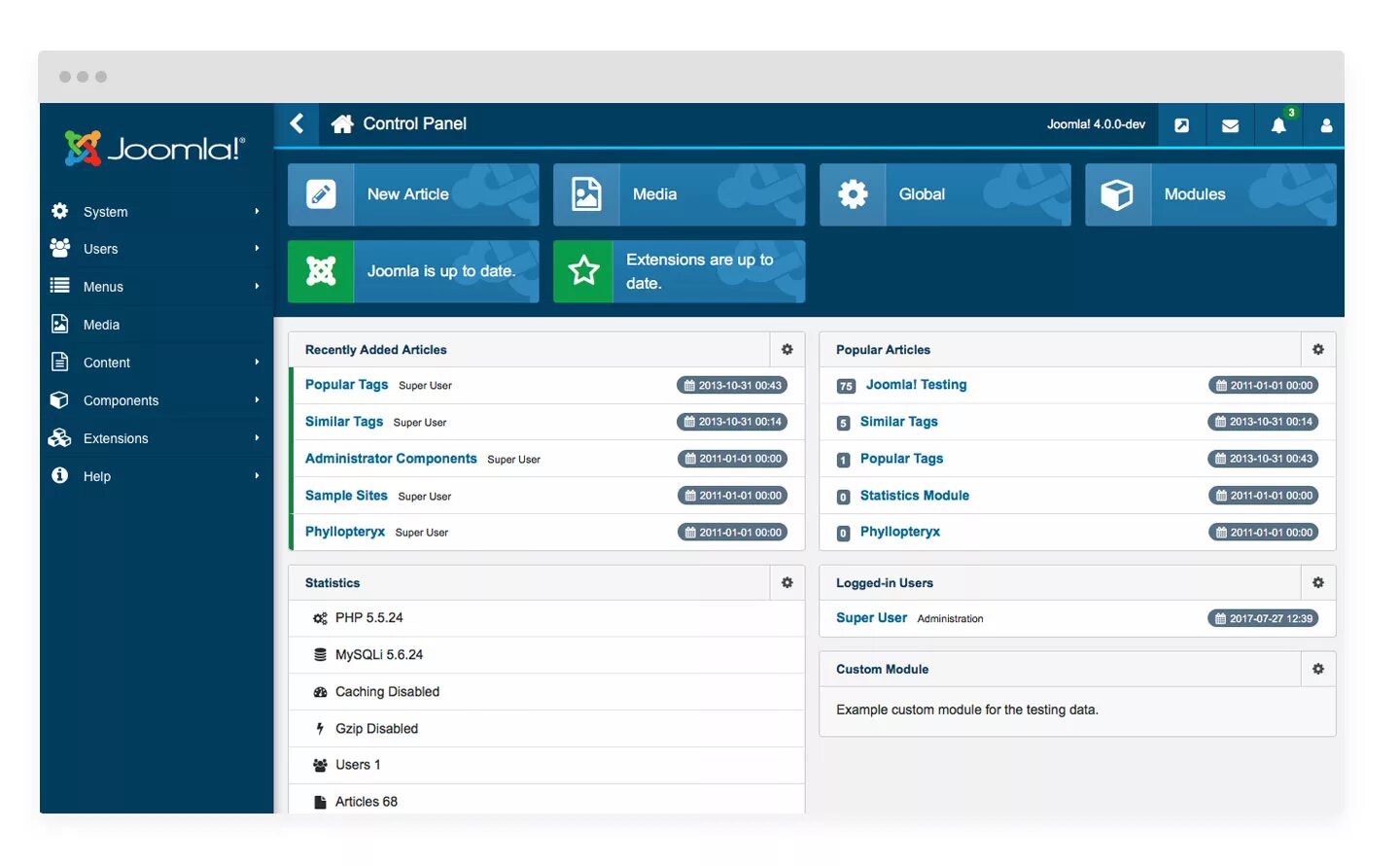This screenshot has height=866, width=1400.
Task: Open Custom Module settings gear
Action: coord(1318,670)
